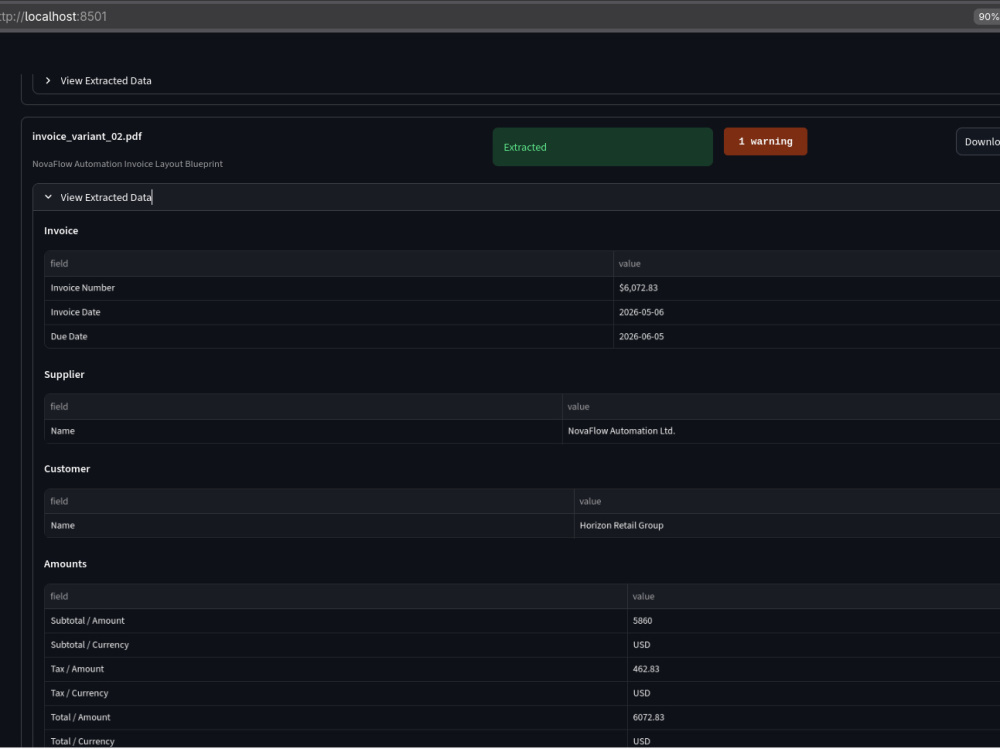Image resolution: width=1000 pixels, height=749 pixels.
Task: Click the Supplier section heading
Action: [x=64, y=374]
